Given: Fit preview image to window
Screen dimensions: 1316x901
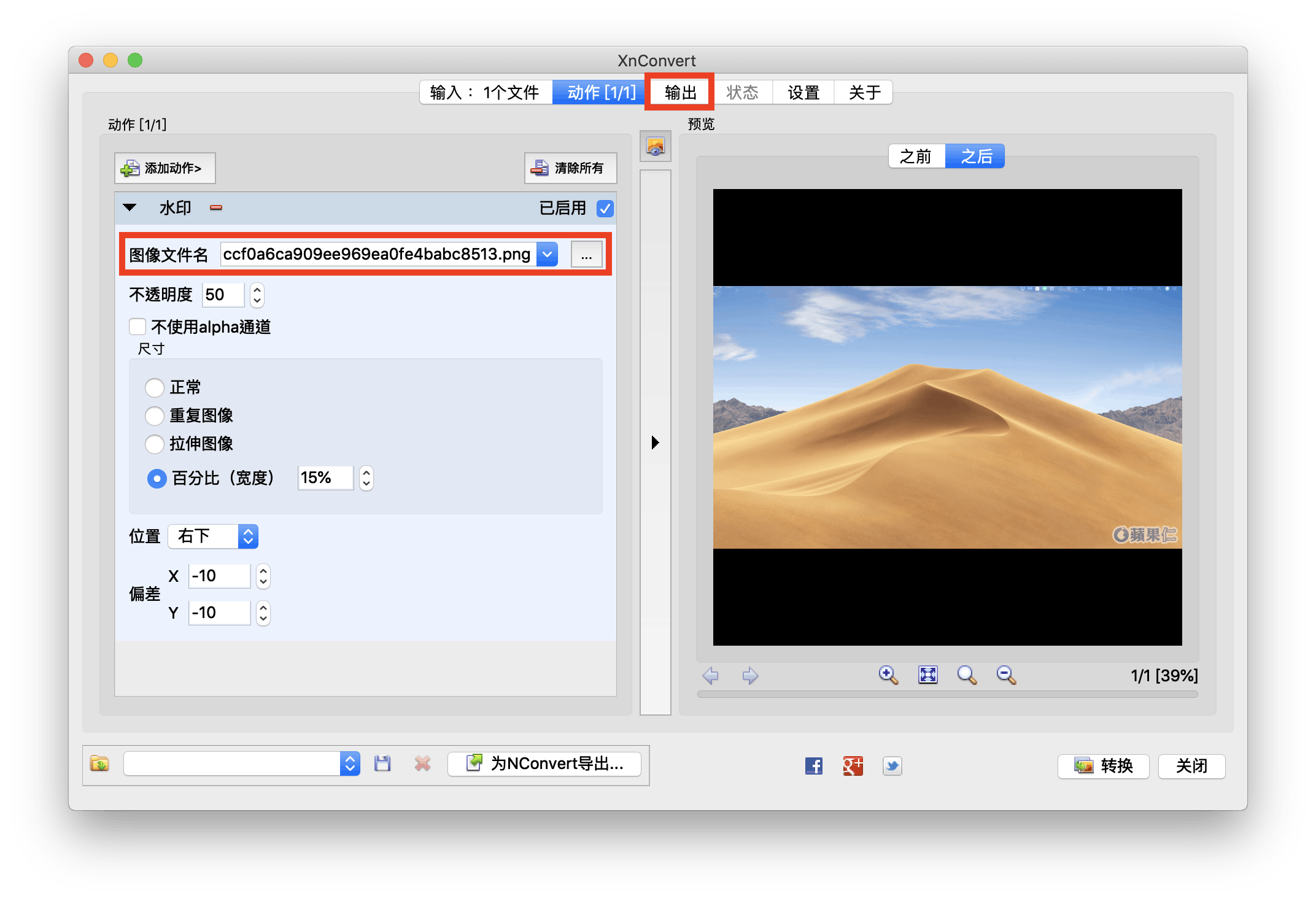Looking at the screenshot, I should [x=928, y=675].
